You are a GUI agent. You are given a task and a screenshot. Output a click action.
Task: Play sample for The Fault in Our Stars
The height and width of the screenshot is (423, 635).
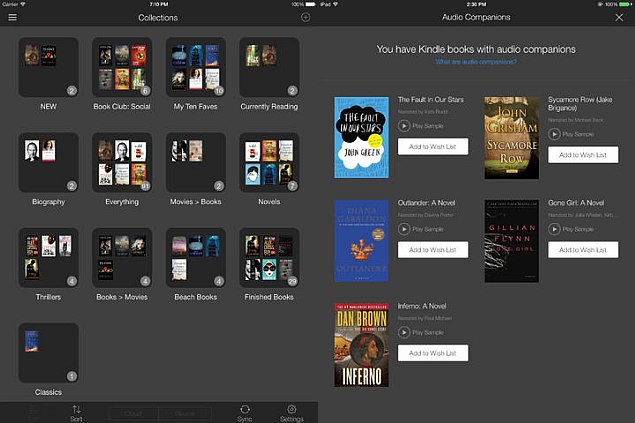[420, 126]
